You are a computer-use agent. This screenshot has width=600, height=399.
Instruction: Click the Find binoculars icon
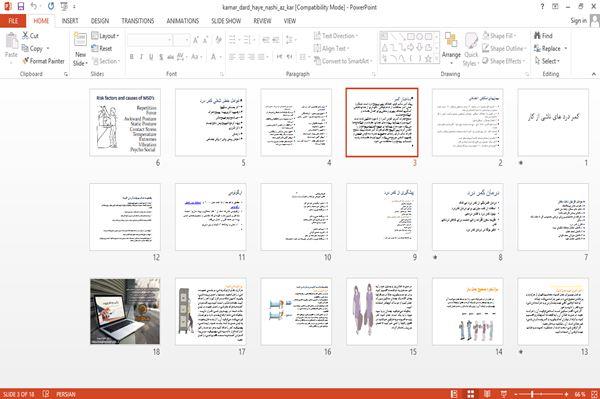coord(537,36)
